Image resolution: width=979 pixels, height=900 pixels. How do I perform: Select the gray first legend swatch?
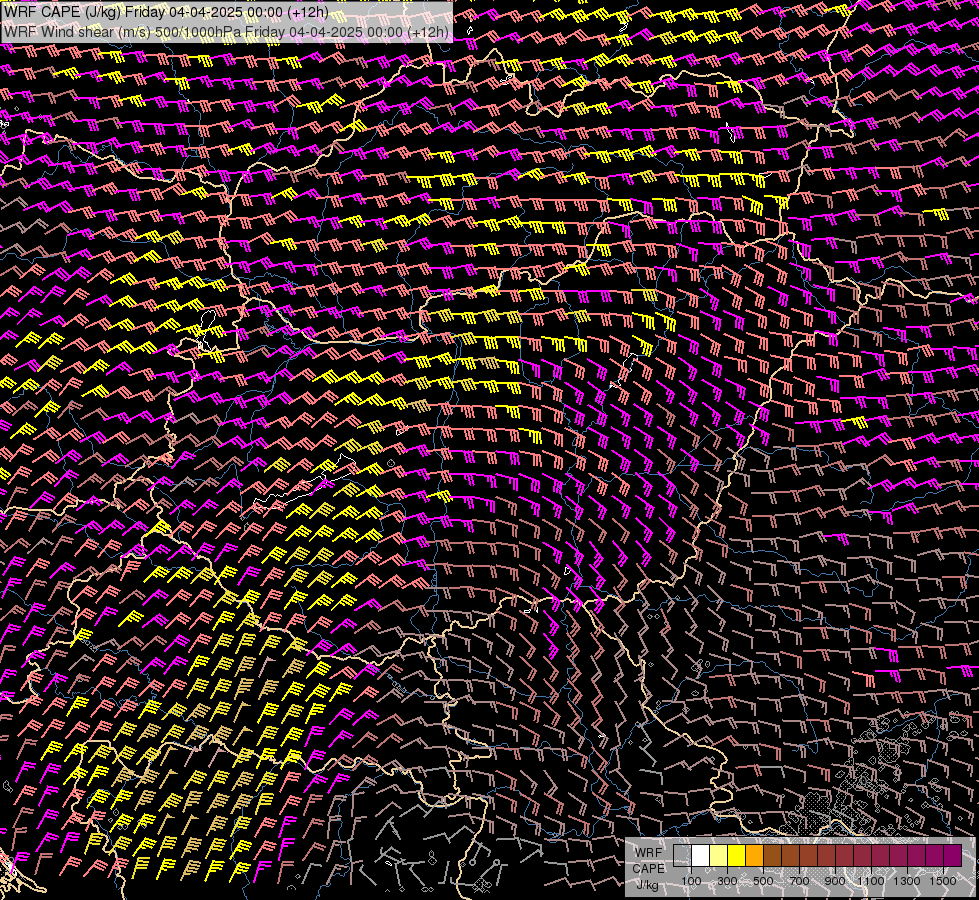pyautogui.click(x=682, y=855)
